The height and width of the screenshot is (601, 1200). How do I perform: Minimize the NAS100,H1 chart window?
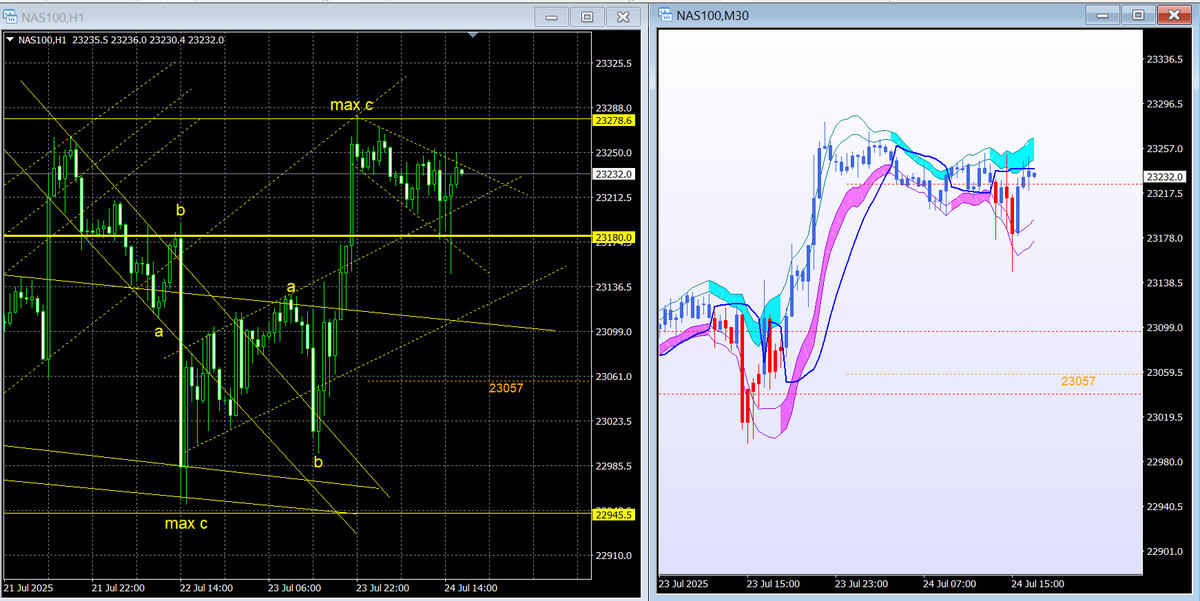coord(554,17)
